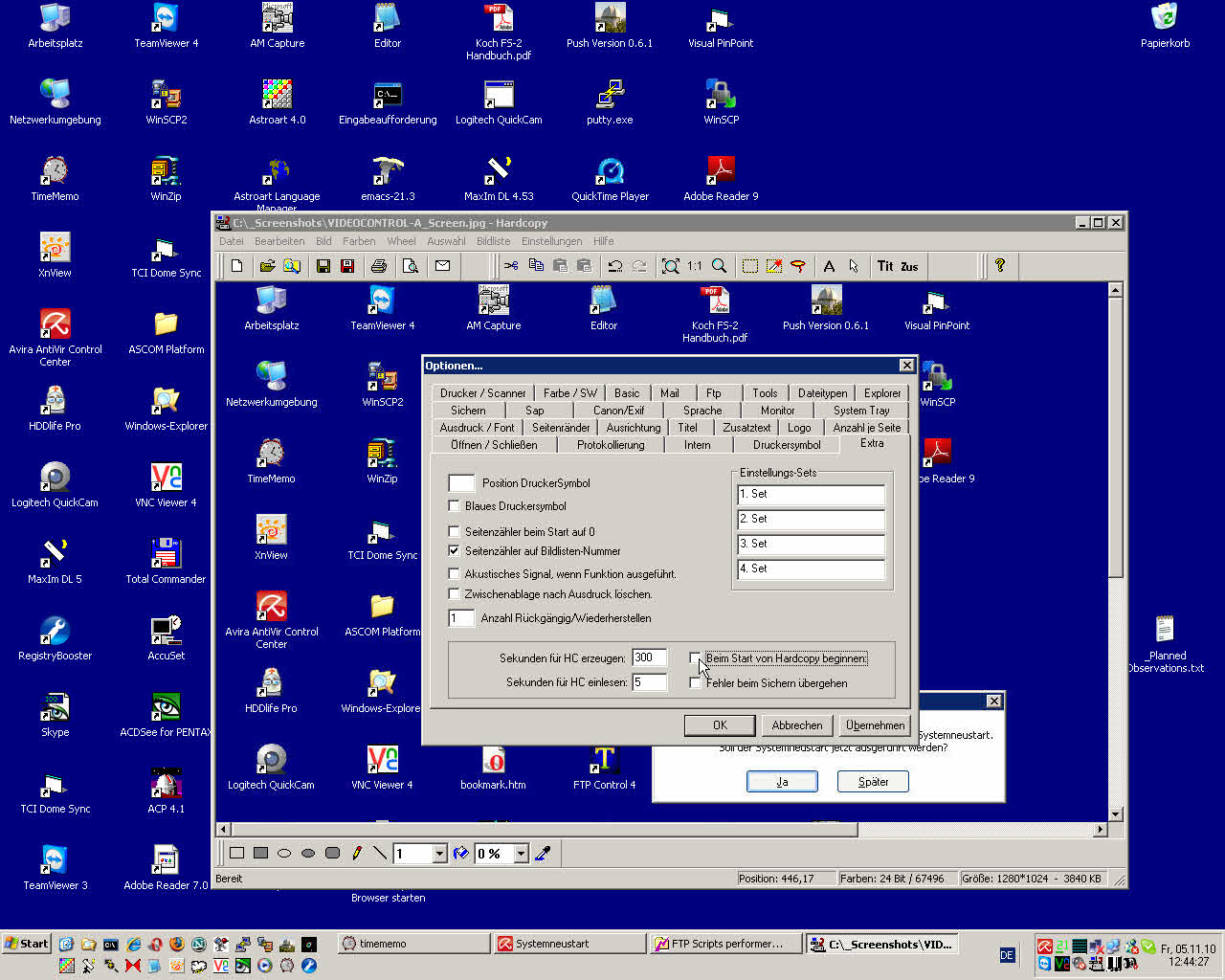Click the Position DruckerSymbol color box
Viewport: 1225px width, 980px height.
tap(461, 483)
